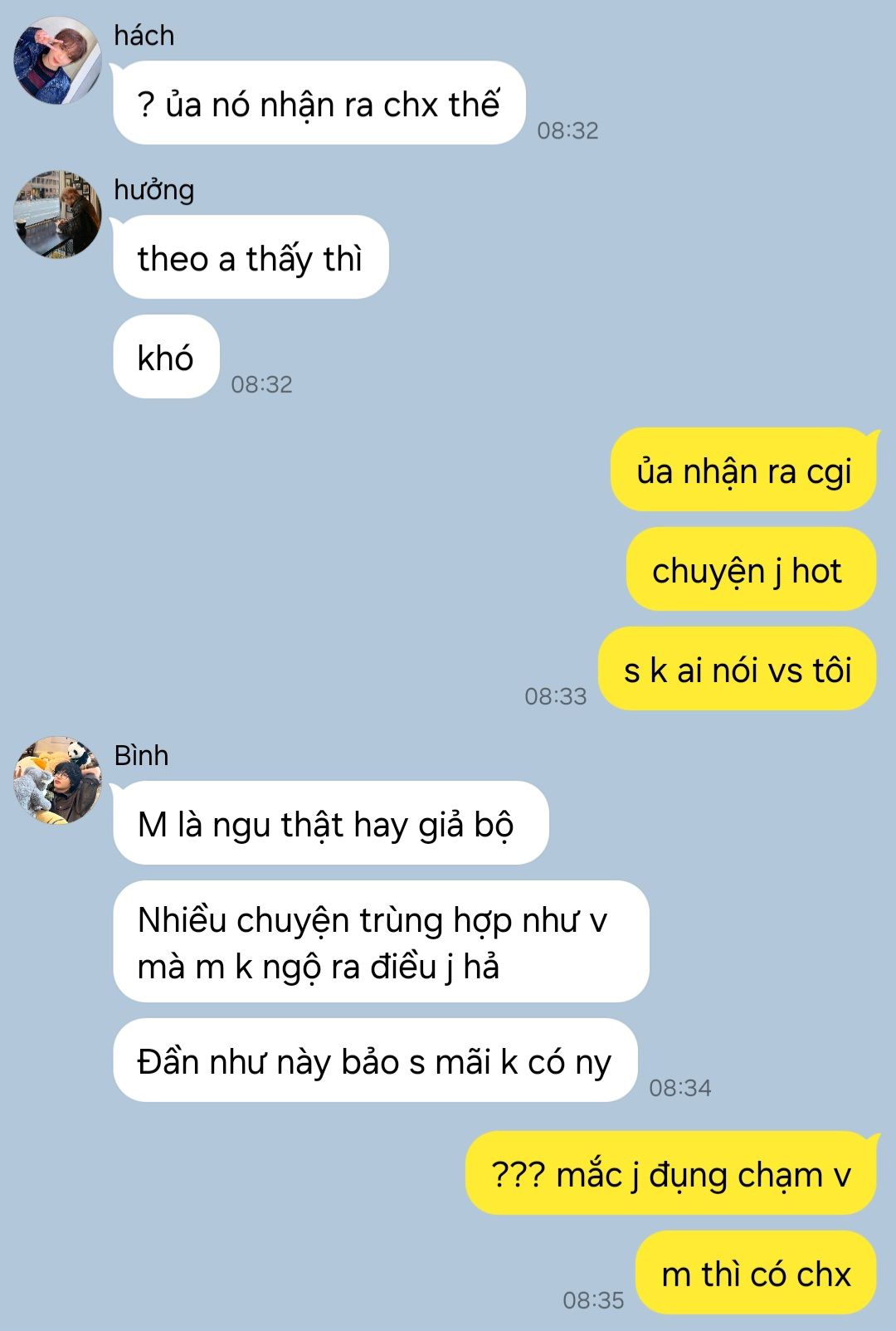896x1331 pixels.
Task: Tap message "? ủa nó nhận ra chx thế"
Action: click(x=319, y=103)
